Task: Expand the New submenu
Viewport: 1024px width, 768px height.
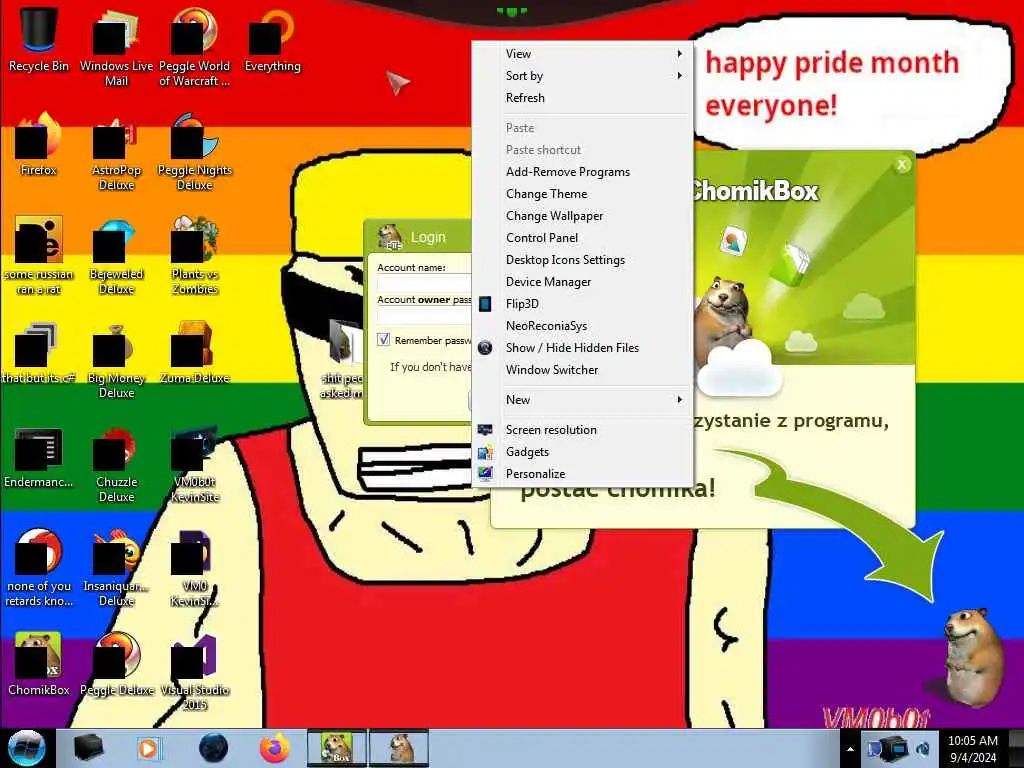Action: (x=582, y=400)
